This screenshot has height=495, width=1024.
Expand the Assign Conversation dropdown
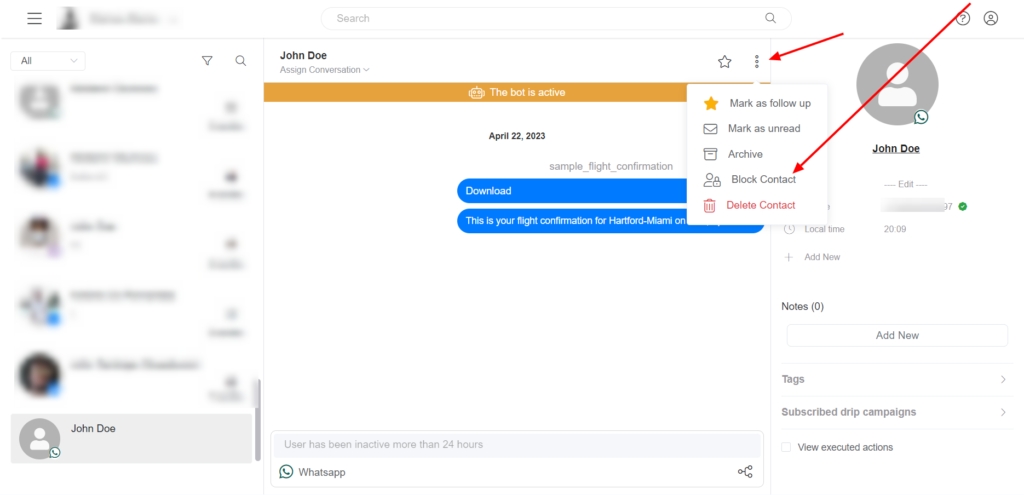pos(325,70)
